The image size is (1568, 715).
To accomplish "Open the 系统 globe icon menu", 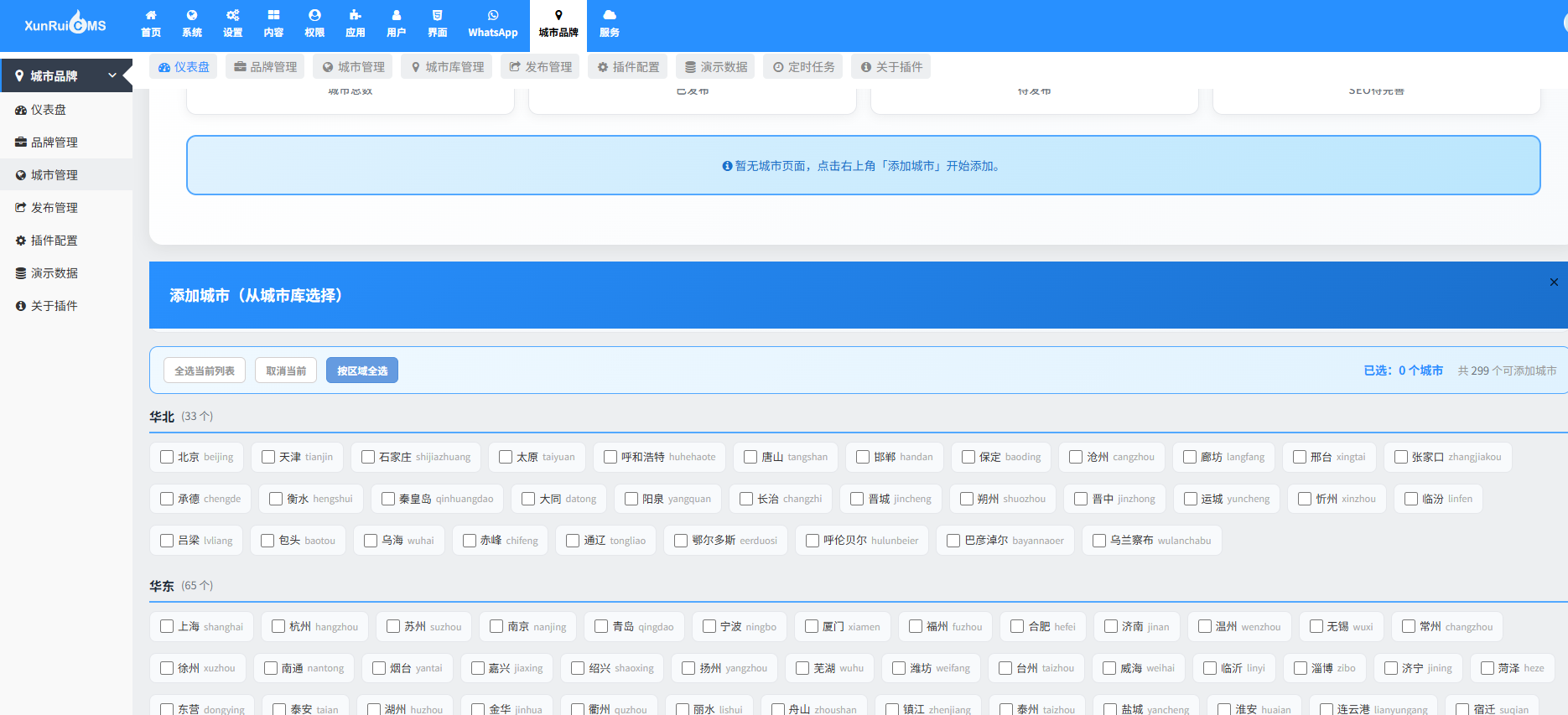I will 192,24.
